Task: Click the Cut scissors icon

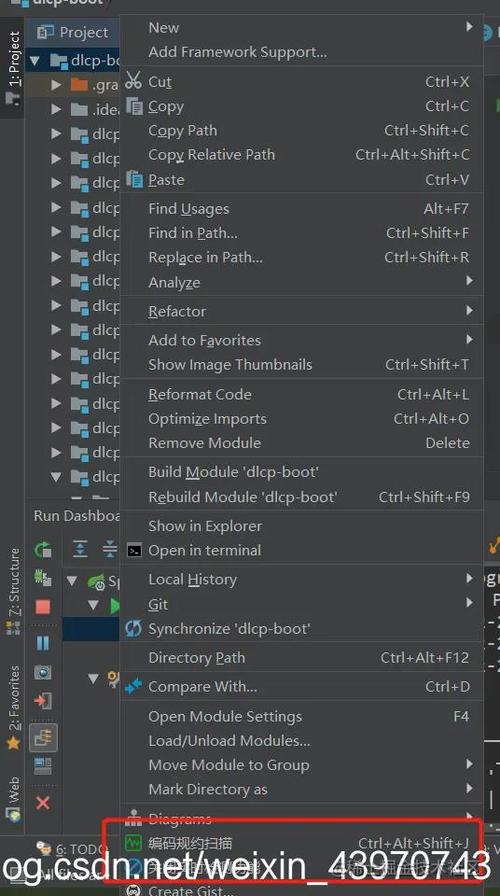Action: (x=133, y=81)
